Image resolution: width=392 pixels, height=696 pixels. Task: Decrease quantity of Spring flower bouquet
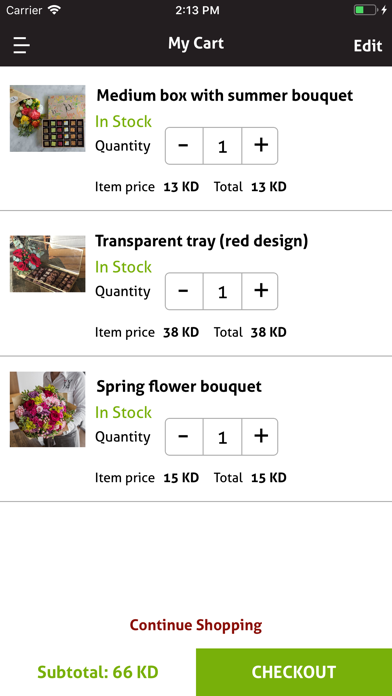pyautogui.click(x=184, y=437)
